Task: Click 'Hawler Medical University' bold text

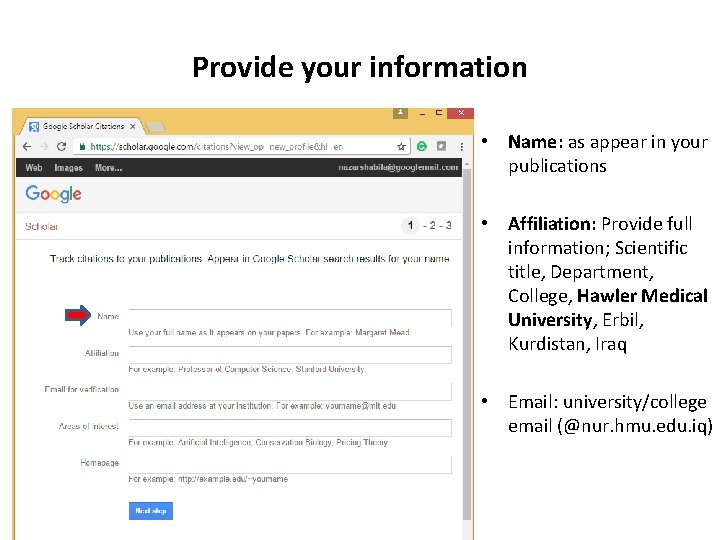Action: click(608, 308)
